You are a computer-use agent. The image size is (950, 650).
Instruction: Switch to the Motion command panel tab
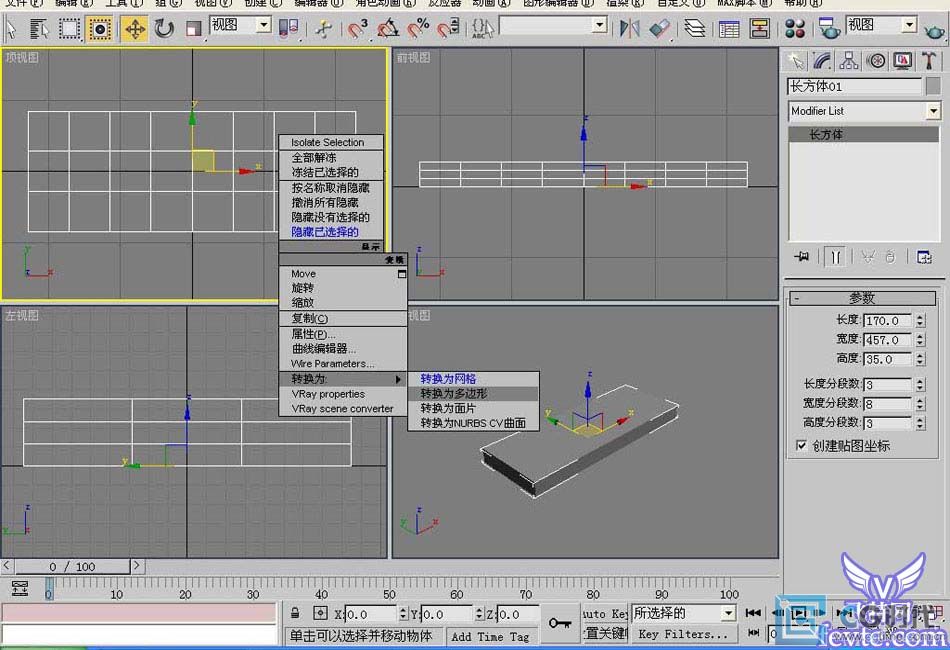pos(875,61)
